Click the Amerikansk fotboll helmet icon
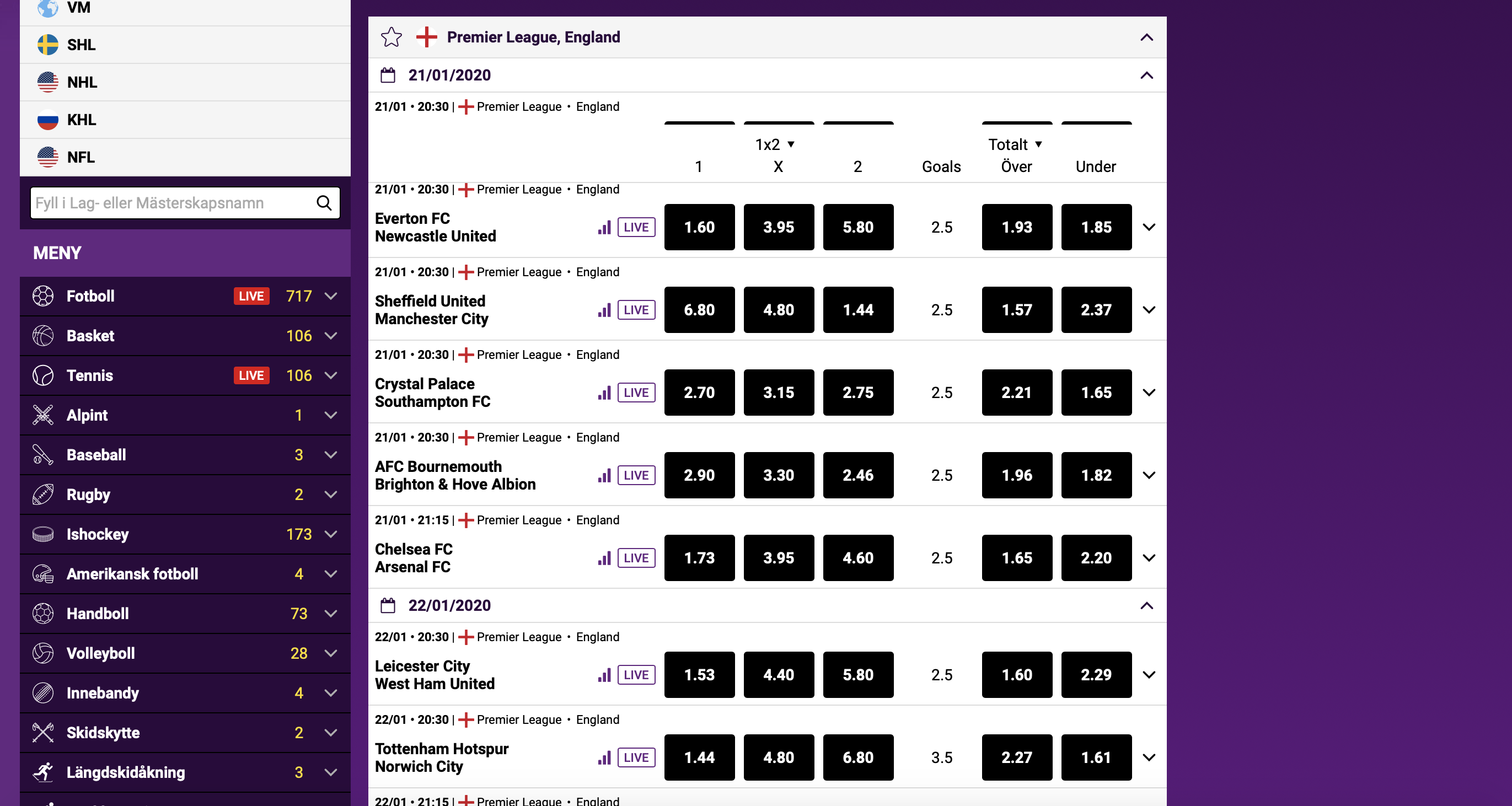Viewport: 1512px width, 806px height. tap(43, 574)
